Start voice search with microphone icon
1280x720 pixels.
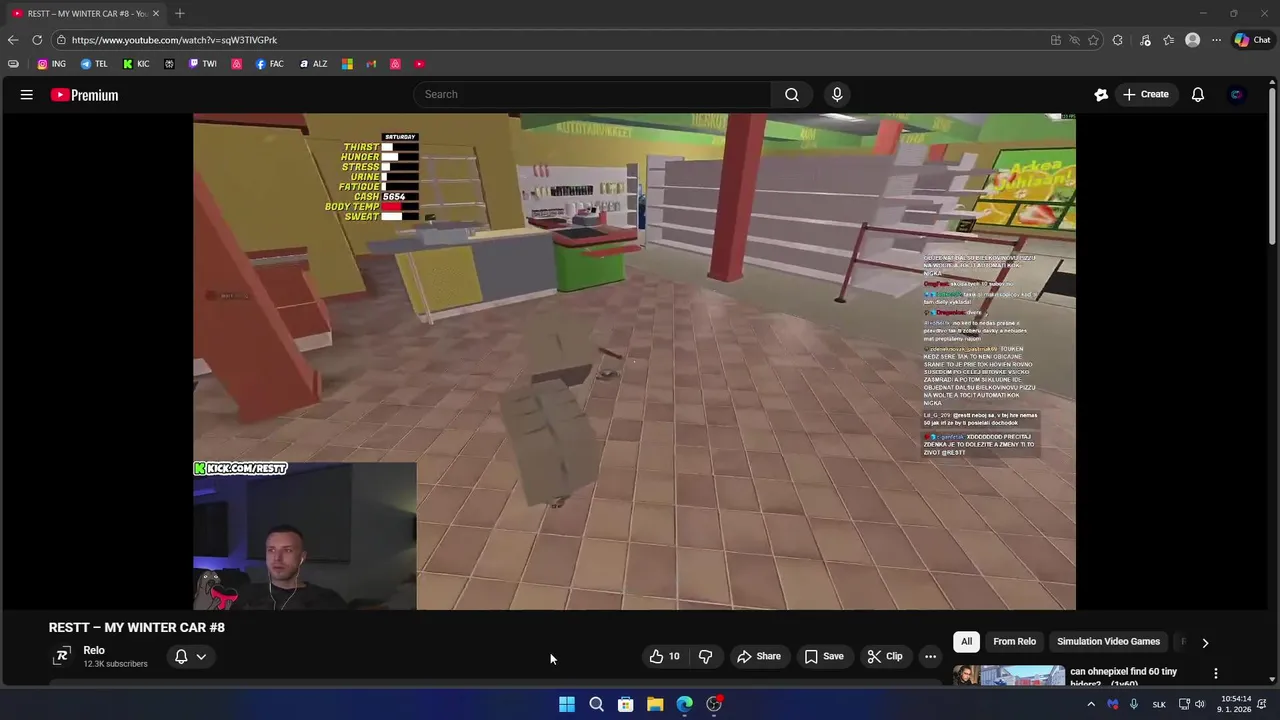click(837, 94)
